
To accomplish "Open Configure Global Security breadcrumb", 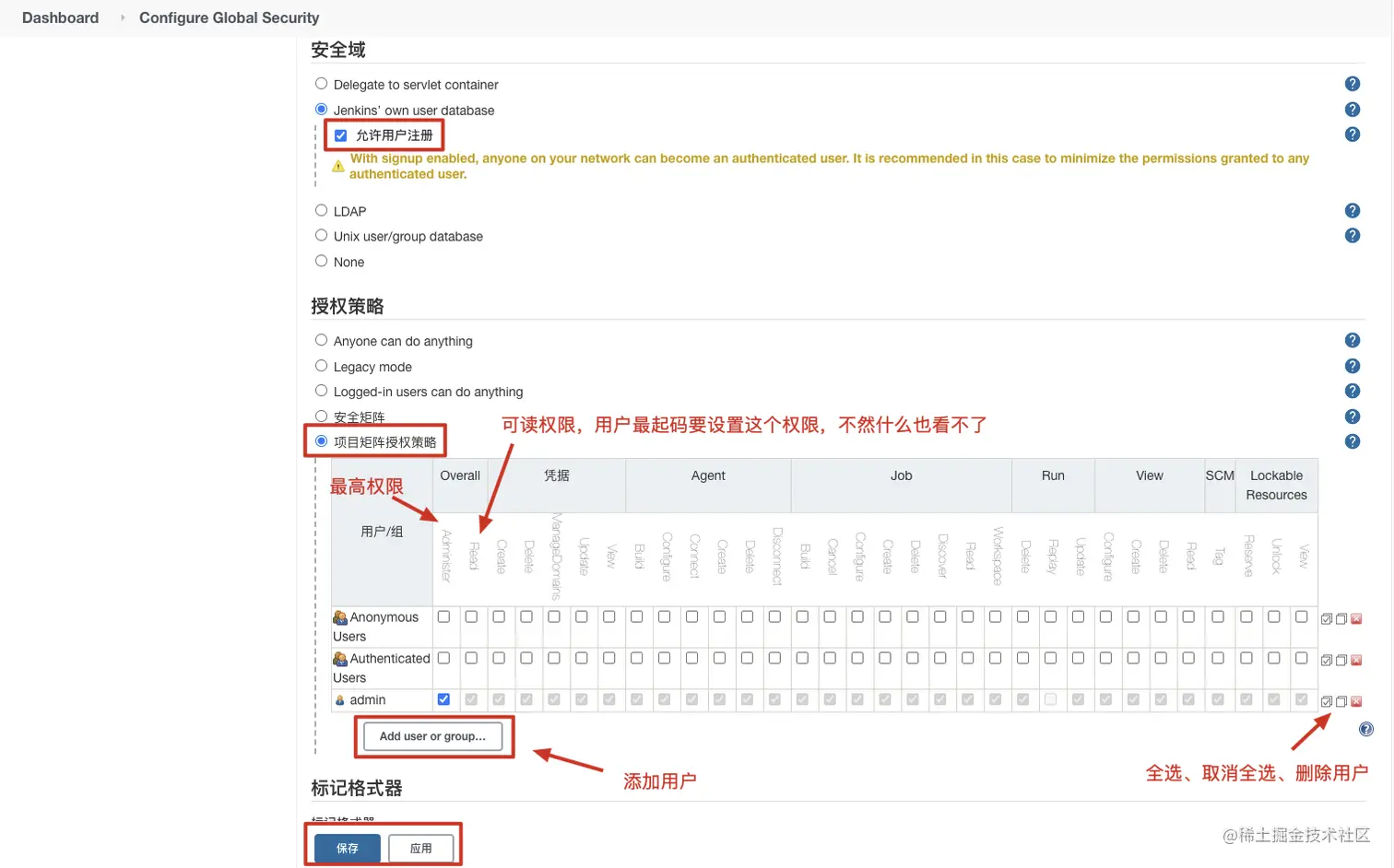I will pos(229,18).
